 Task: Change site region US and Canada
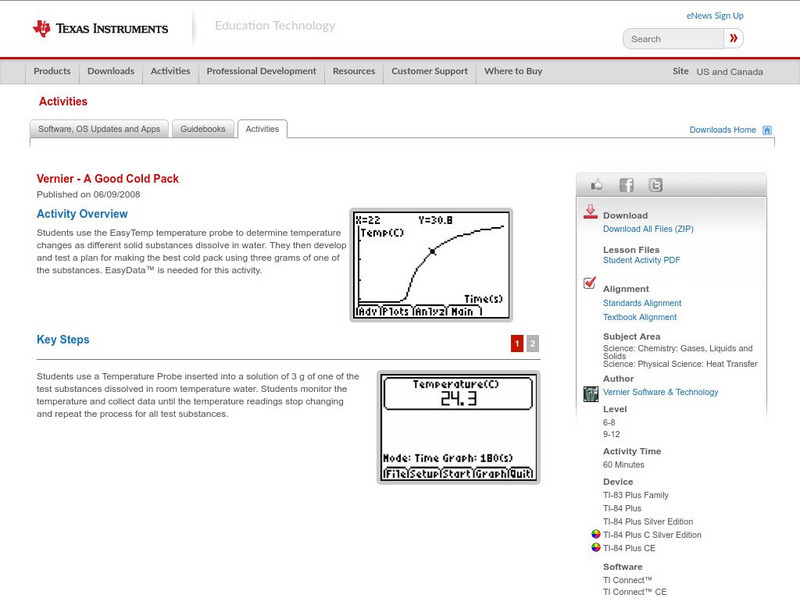[730, 72]
